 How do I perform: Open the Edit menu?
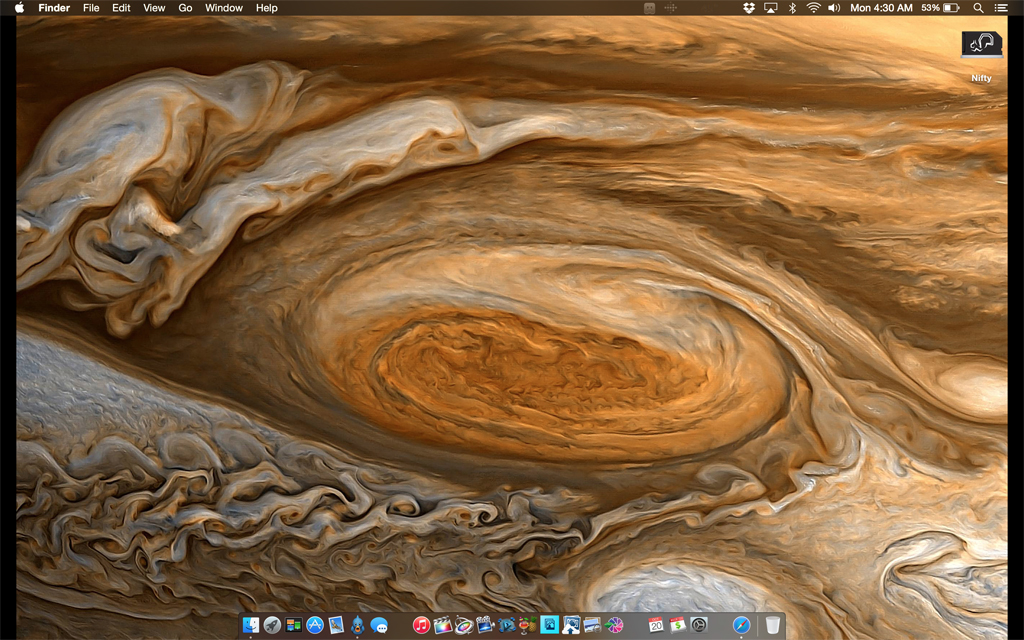(121, 8)
